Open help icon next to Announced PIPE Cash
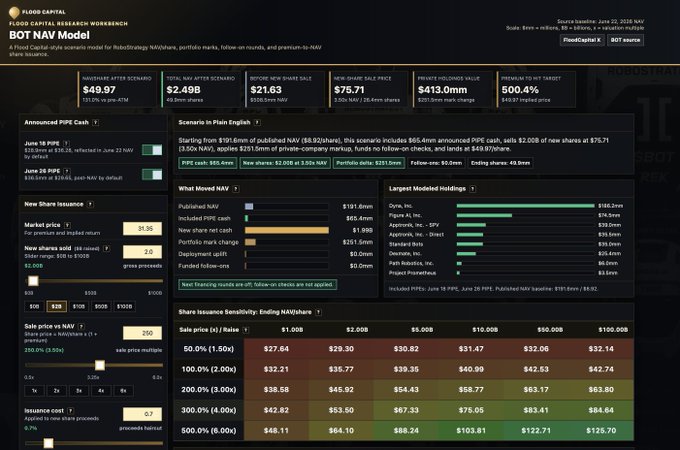 (x=95, y=123)
